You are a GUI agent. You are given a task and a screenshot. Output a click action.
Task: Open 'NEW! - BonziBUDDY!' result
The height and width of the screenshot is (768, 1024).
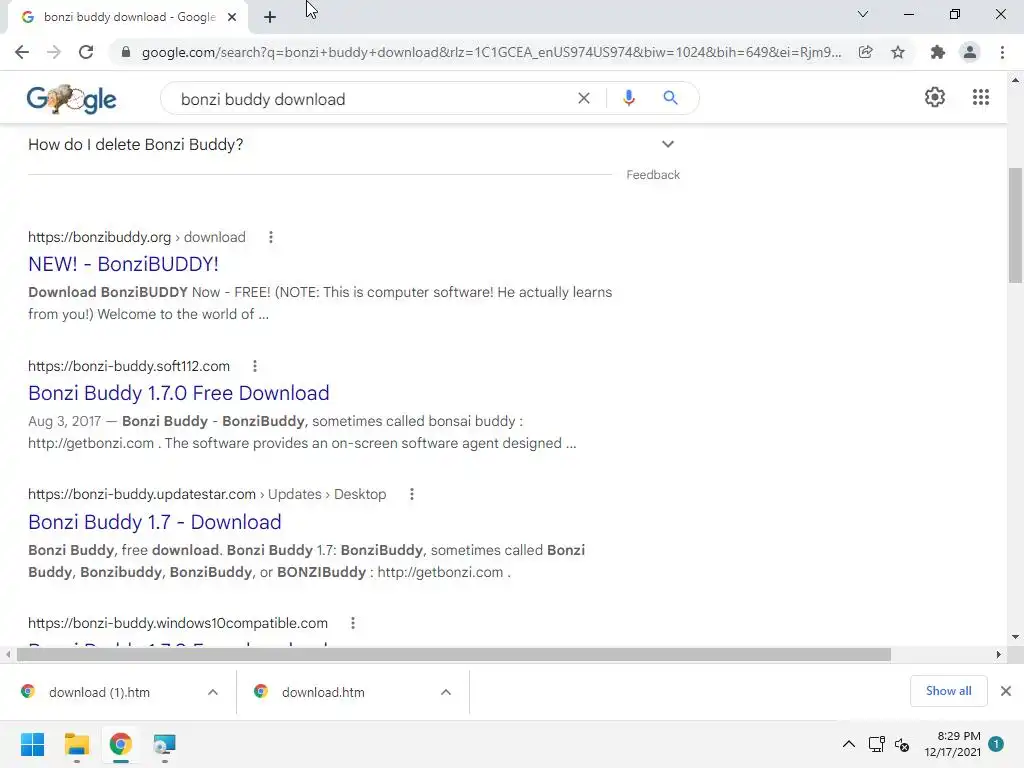coord(123,264)
